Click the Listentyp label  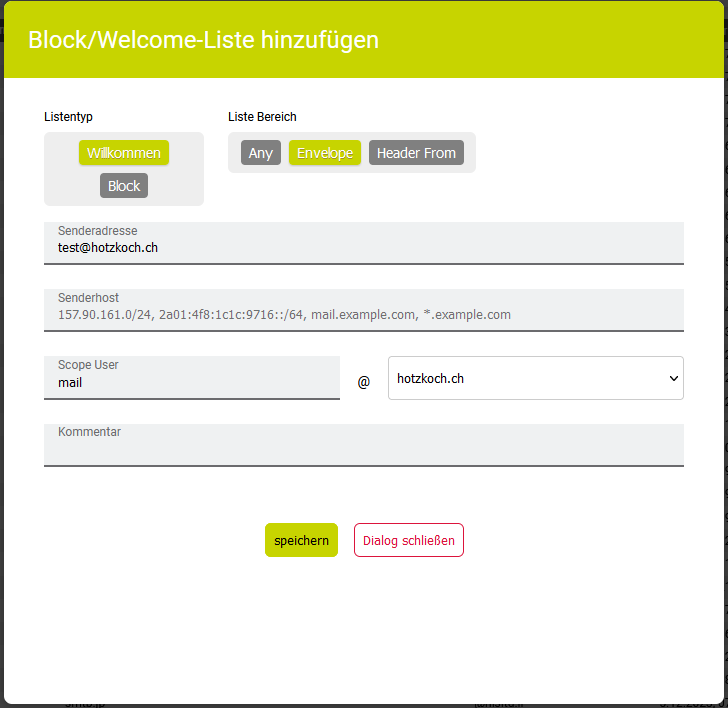[68, 117]
